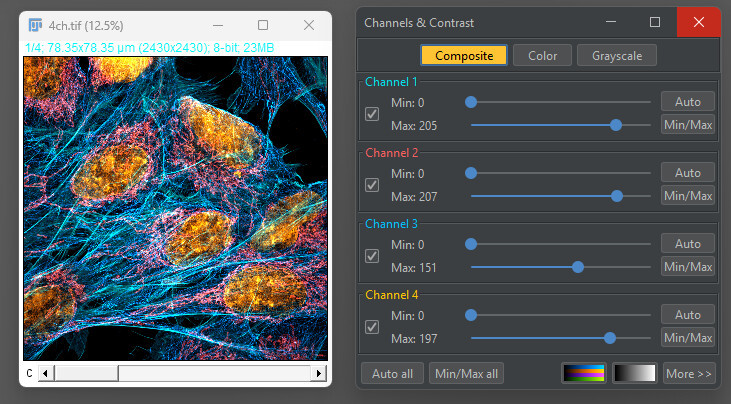
Task: Click the Min/Max all button
Action: (x=466, y=373)
